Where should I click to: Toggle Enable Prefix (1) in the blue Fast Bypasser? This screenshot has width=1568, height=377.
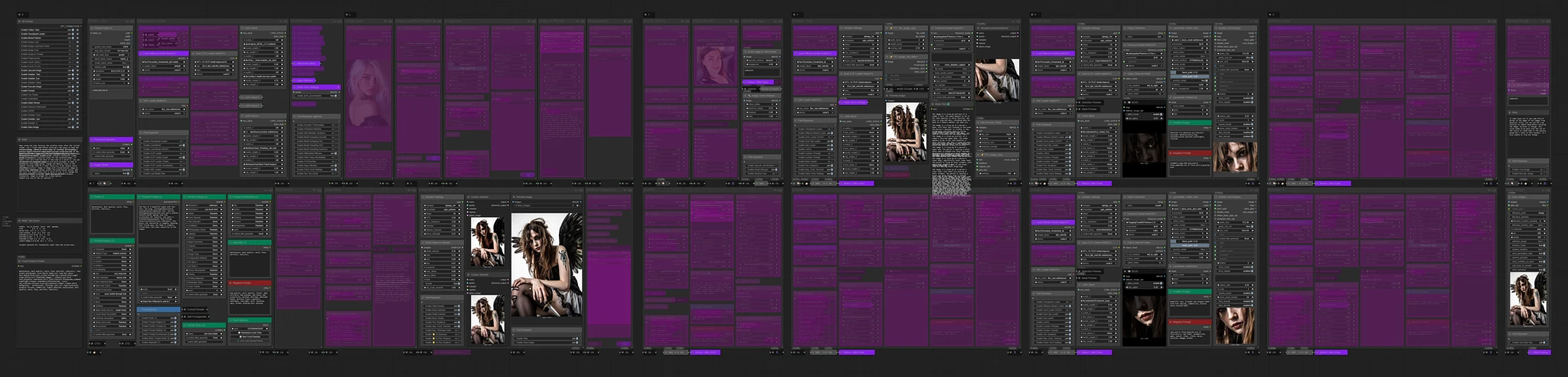tap(158, 317)
